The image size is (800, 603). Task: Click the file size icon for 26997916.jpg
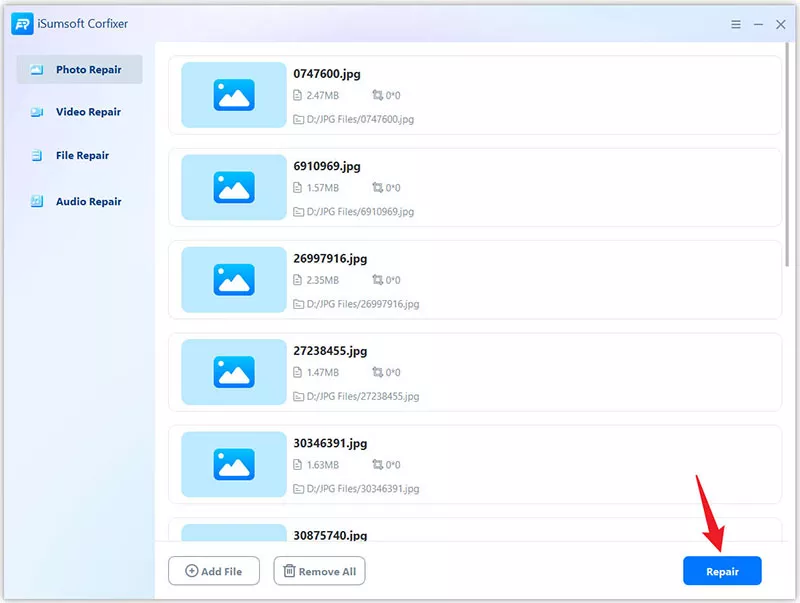point(298,280)
